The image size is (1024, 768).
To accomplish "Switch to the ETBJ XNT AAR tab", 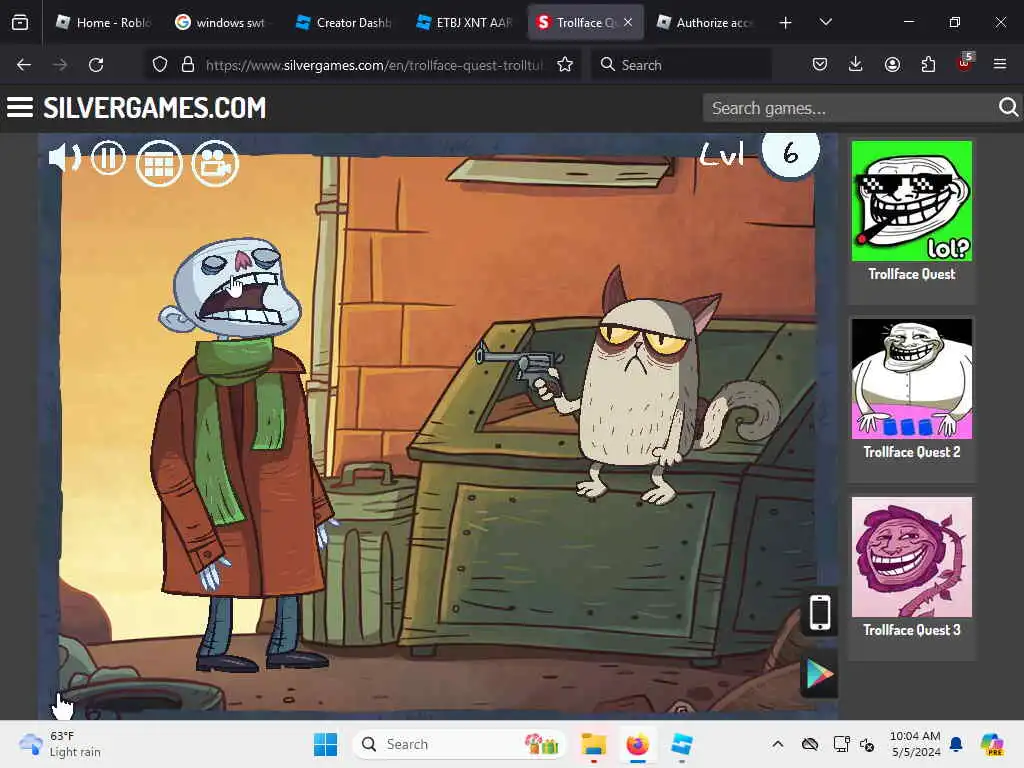I will [464, 22].
